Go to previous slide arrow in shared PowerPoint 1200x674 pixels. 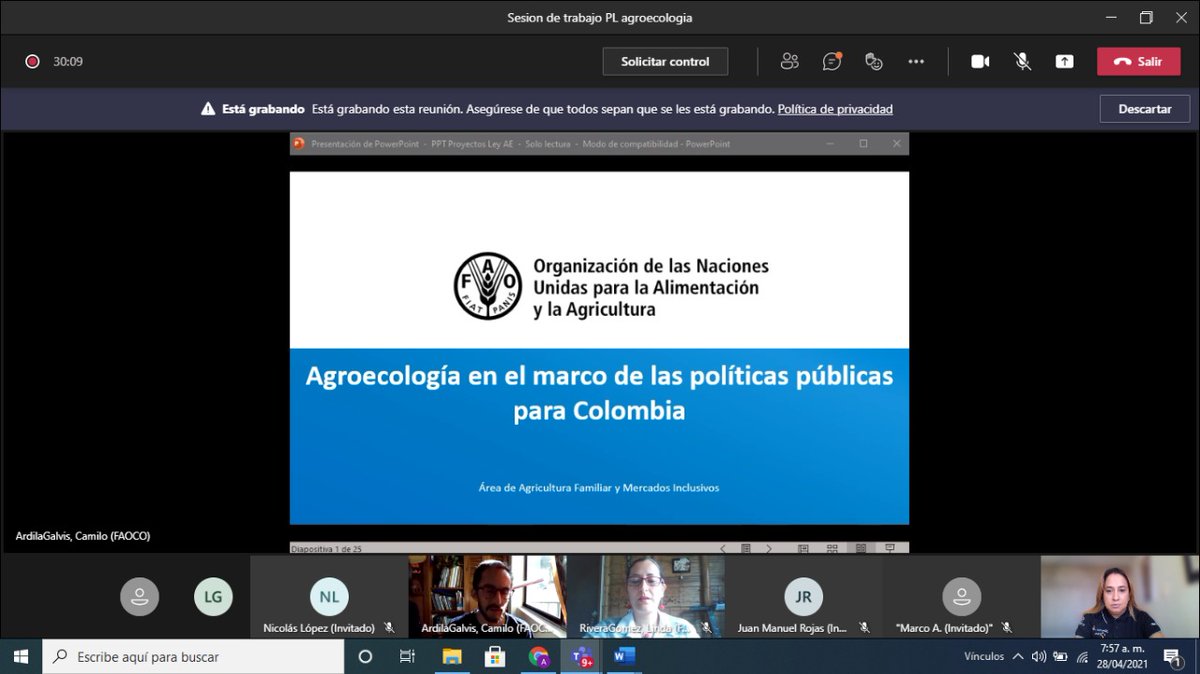click(723, 548)
